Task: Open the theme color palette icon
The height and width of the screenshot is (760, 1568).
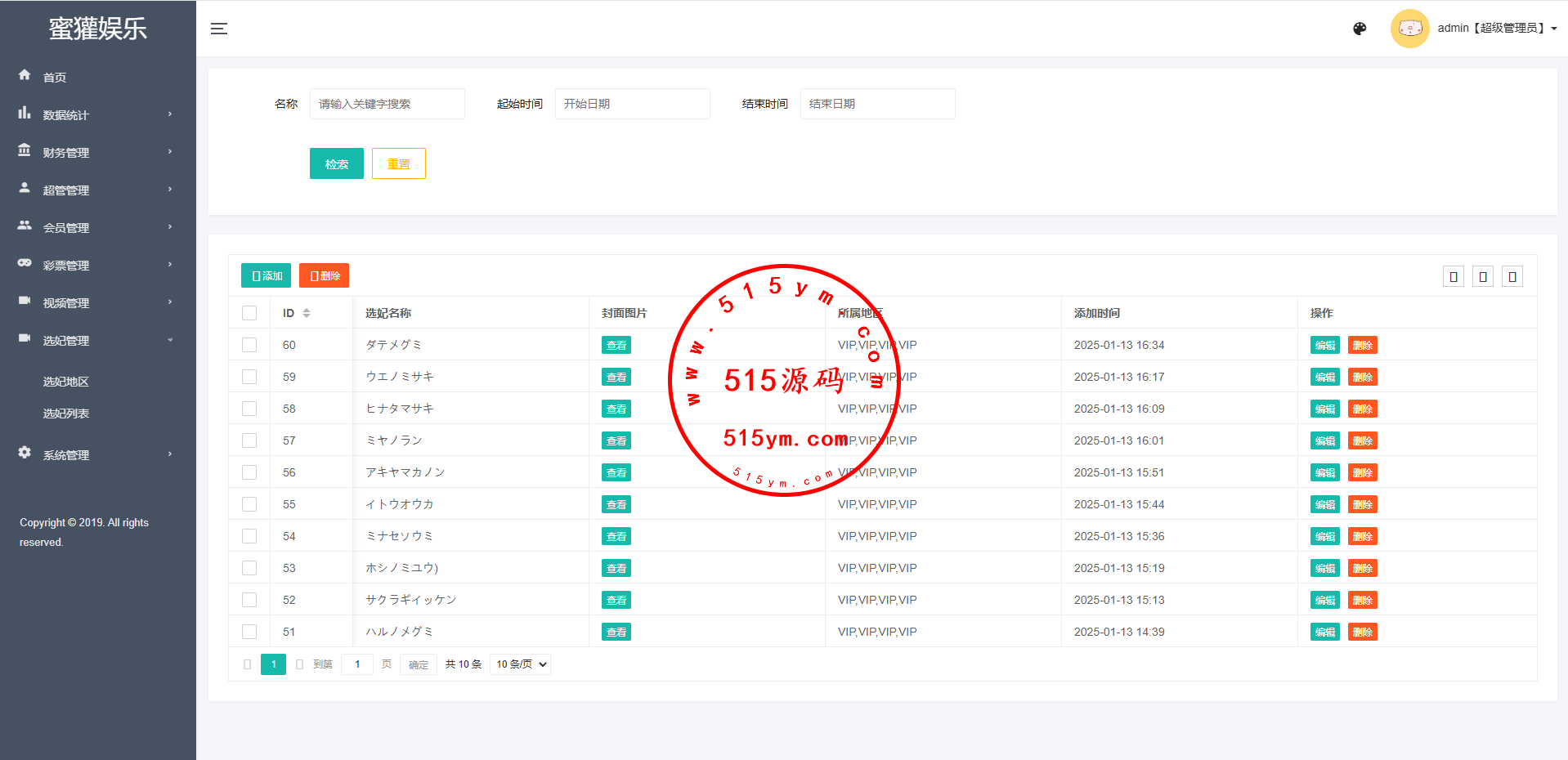Action: [1360, 29]
